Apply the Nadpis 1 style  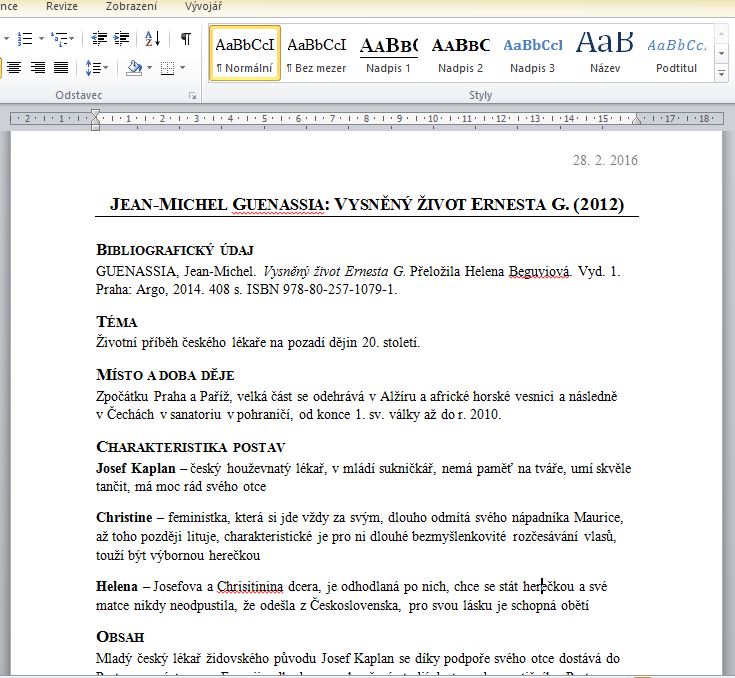(389, 53)
